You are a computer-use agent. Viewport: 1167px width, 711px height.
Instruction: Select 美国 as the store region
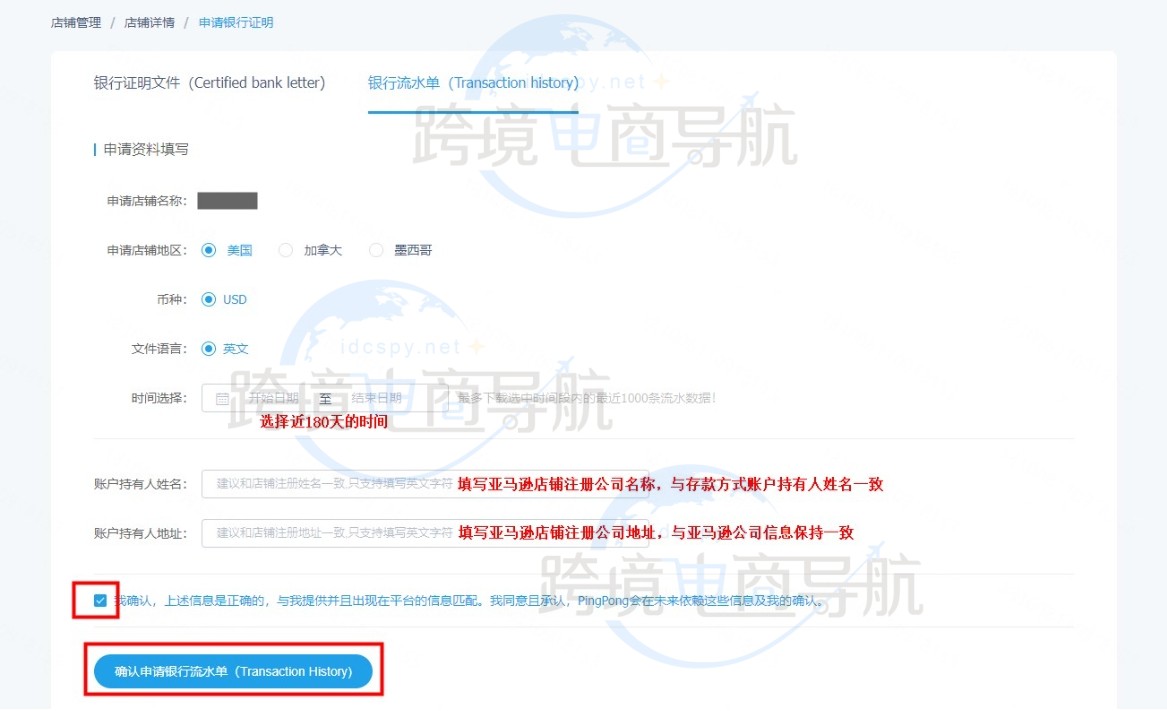209,250
